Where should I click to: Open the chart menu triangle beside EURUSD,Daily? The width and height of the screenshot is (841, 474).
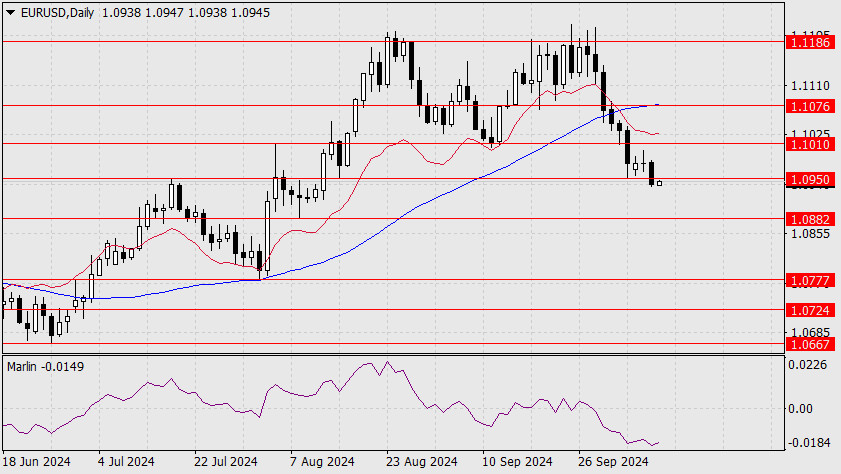[10, 12]
